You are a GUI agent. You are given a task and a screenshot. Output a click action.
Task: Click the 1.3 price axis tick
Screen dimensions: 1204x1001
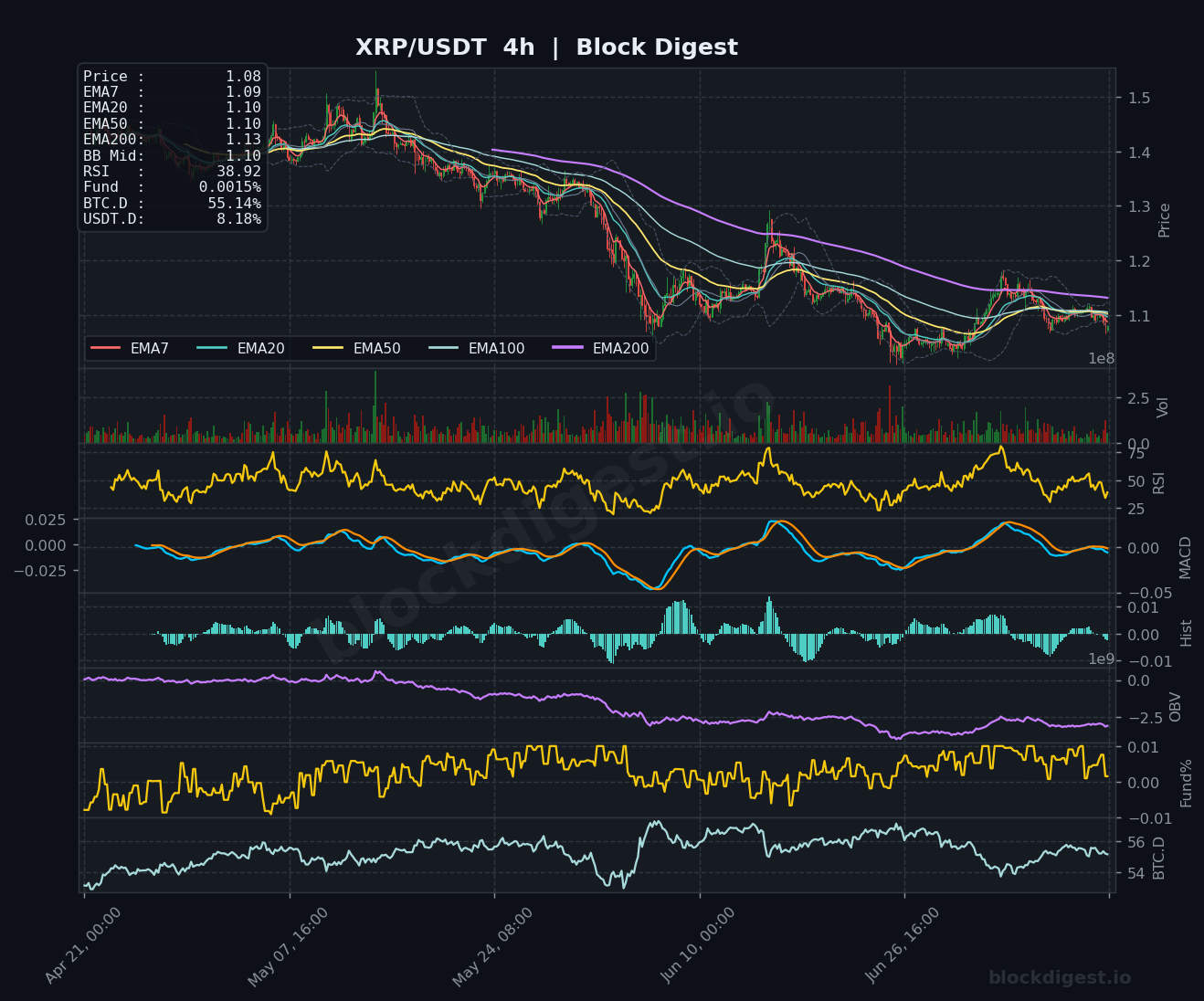[x=1138, y=207]
